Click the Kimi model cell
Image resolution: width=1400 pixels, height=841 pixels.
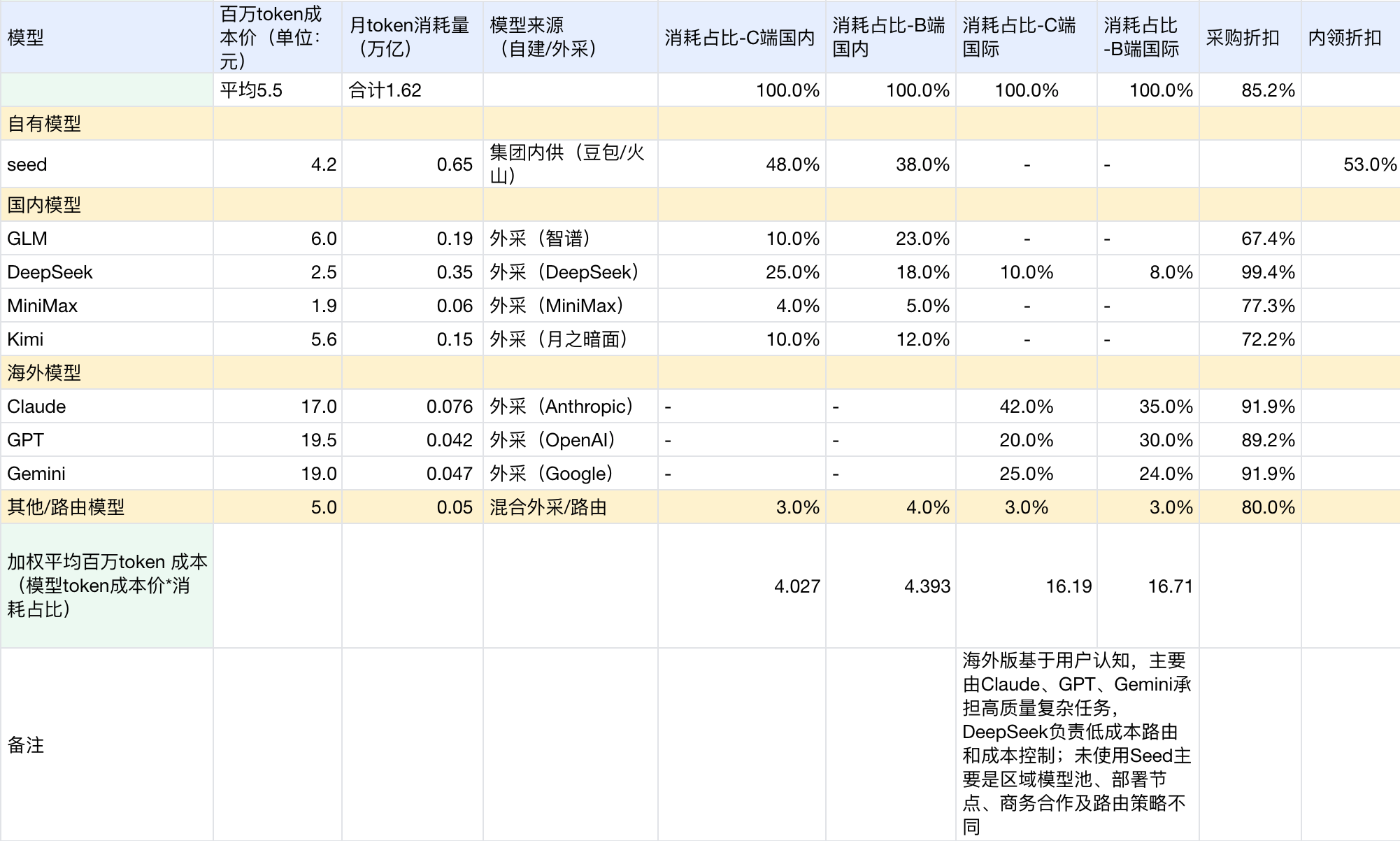click(107, 339)
